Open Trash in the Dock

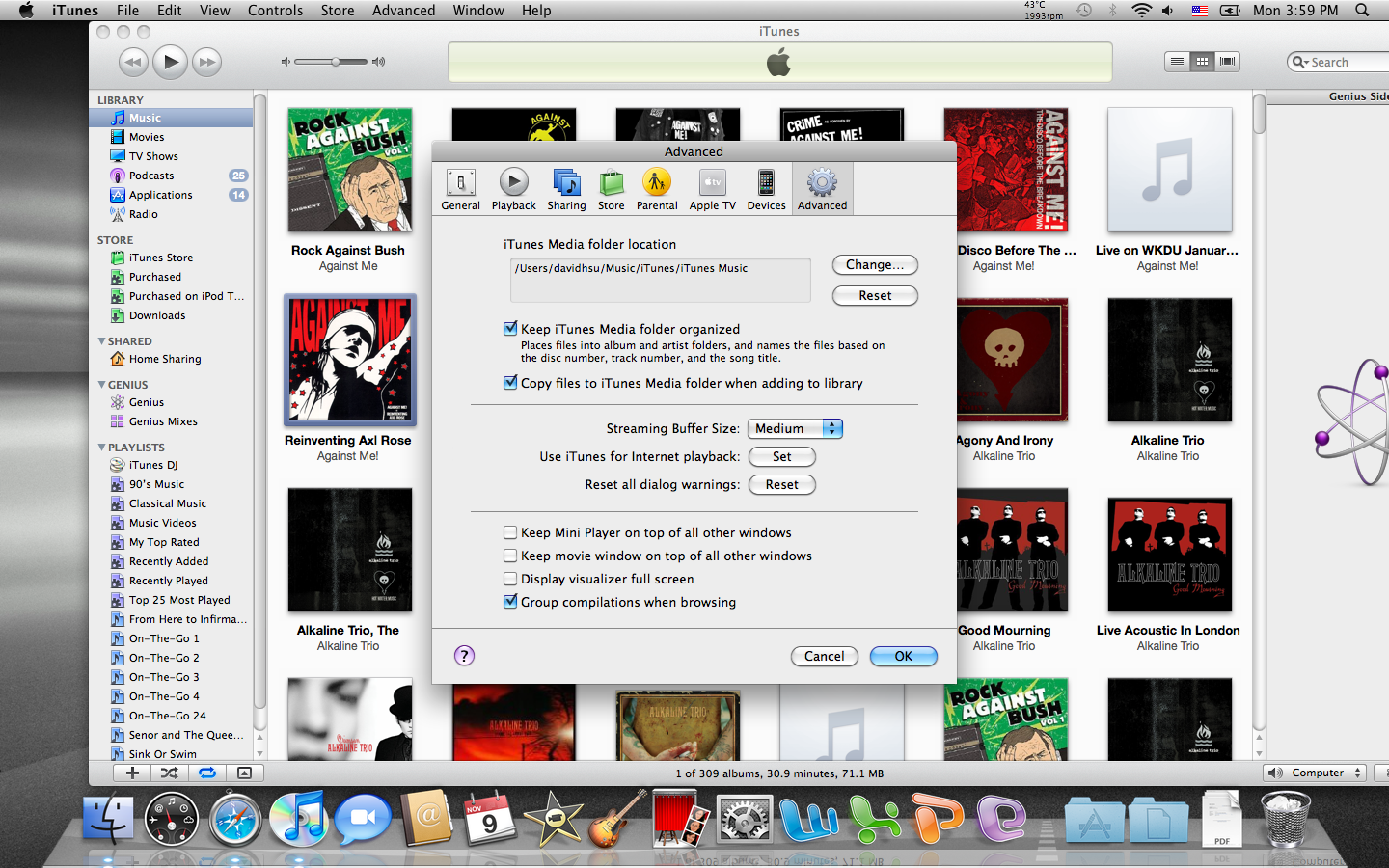point(1285,818)
